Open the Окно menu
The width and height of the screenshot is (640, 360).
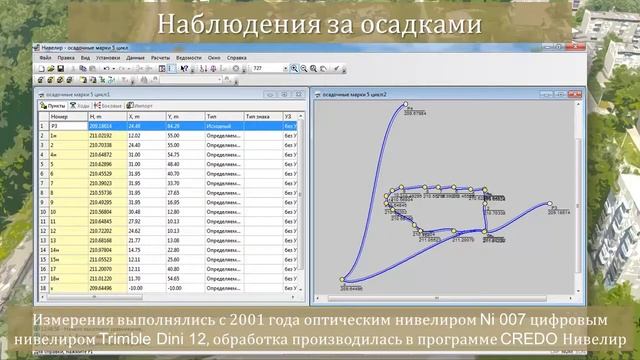[x=214, y=58]
